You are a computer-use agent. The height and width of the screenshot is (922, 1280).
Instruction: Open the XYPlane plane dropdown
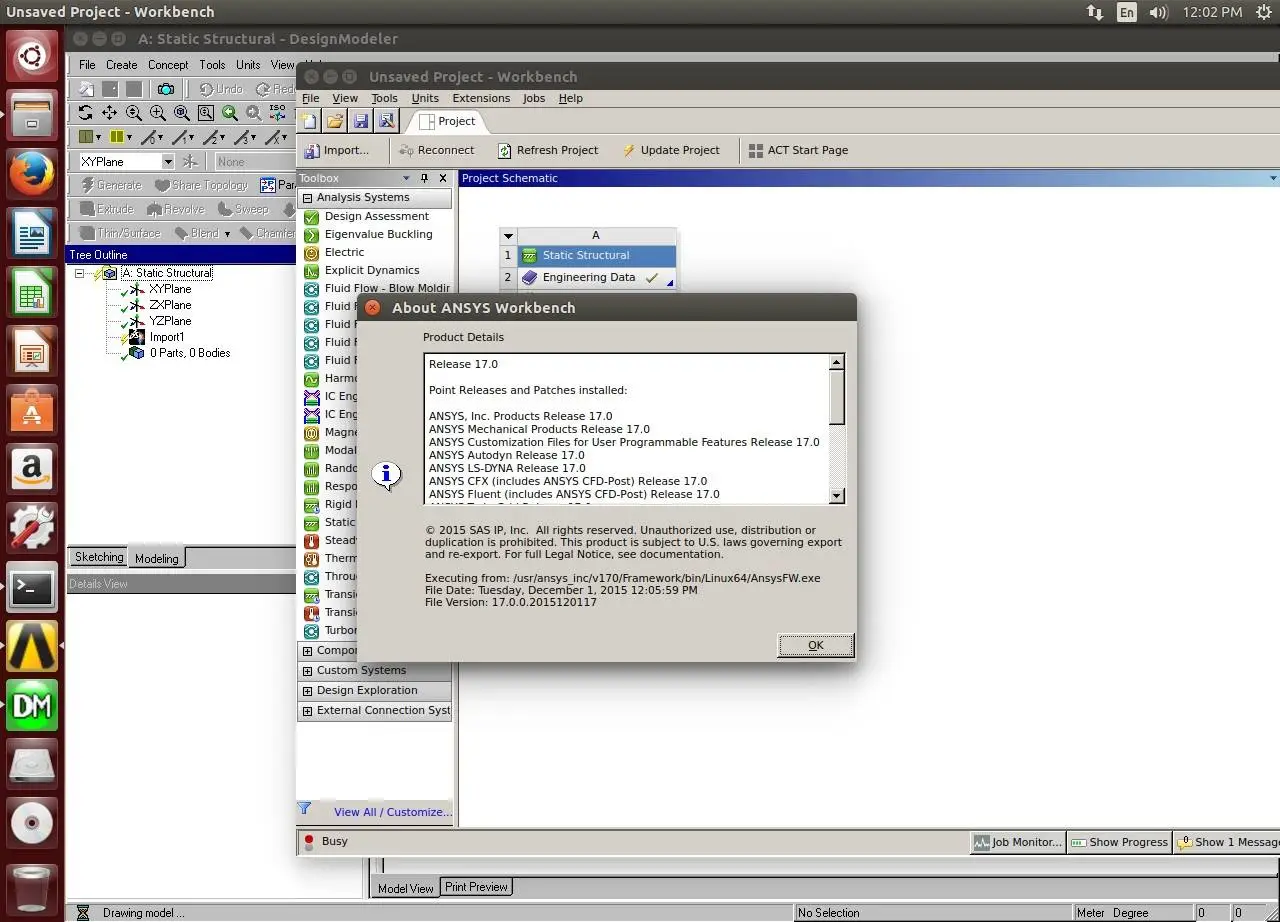point(167,161)
